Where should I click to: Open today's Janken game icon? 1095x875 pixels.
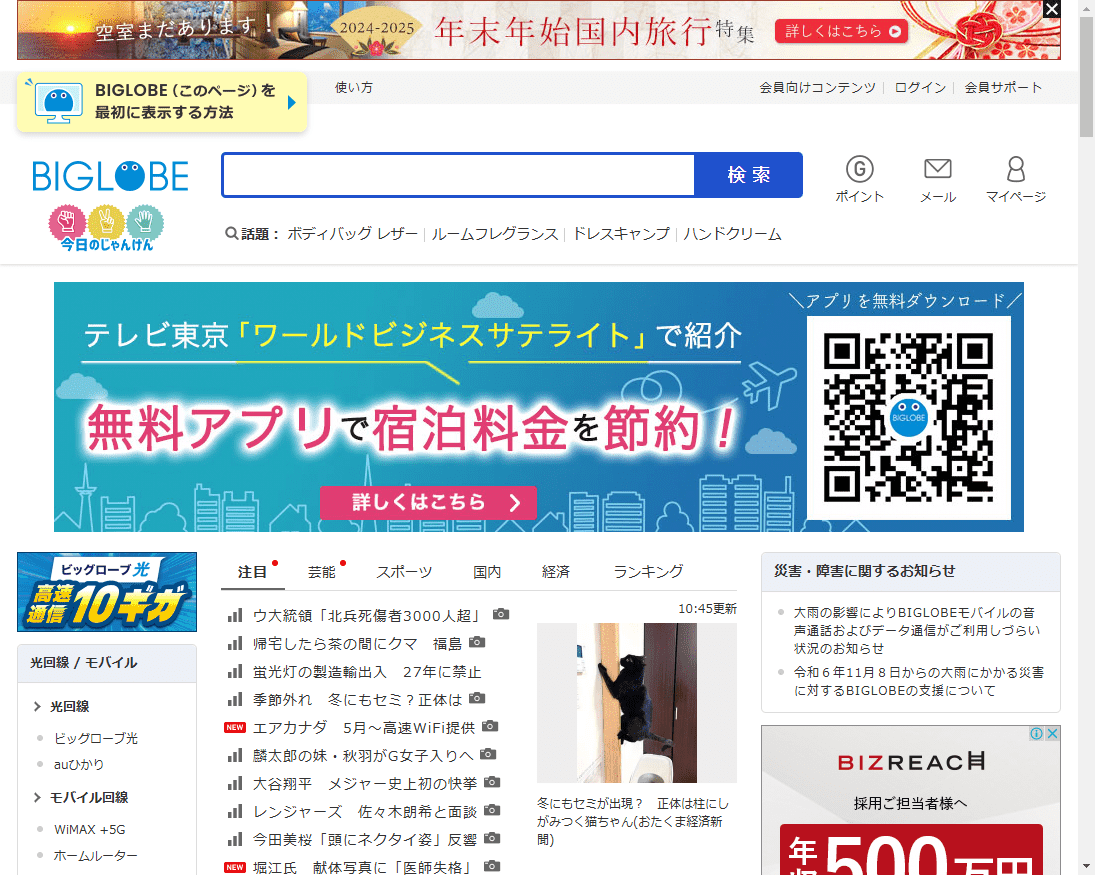(x=106, y=228)
